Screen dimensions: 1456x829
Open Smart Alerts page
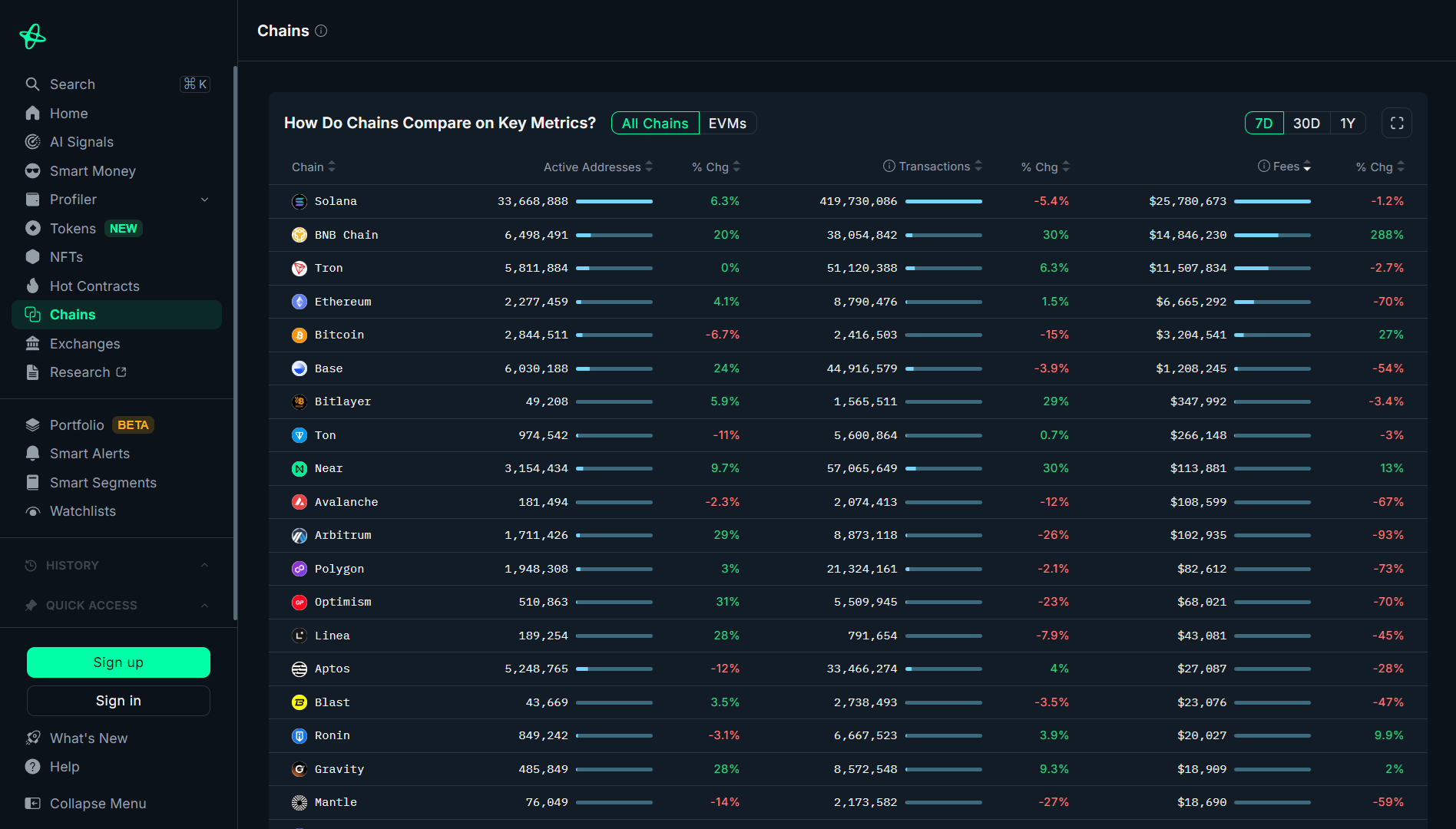[117, 454]
